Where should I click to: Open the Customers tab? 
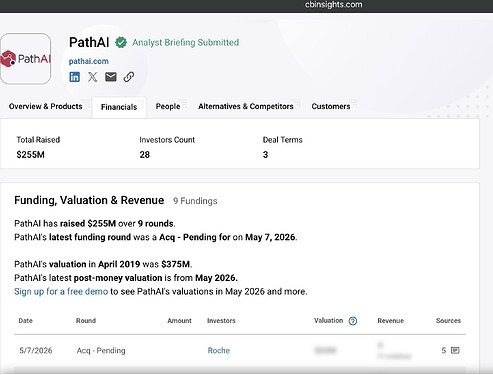tap(331, 106)
